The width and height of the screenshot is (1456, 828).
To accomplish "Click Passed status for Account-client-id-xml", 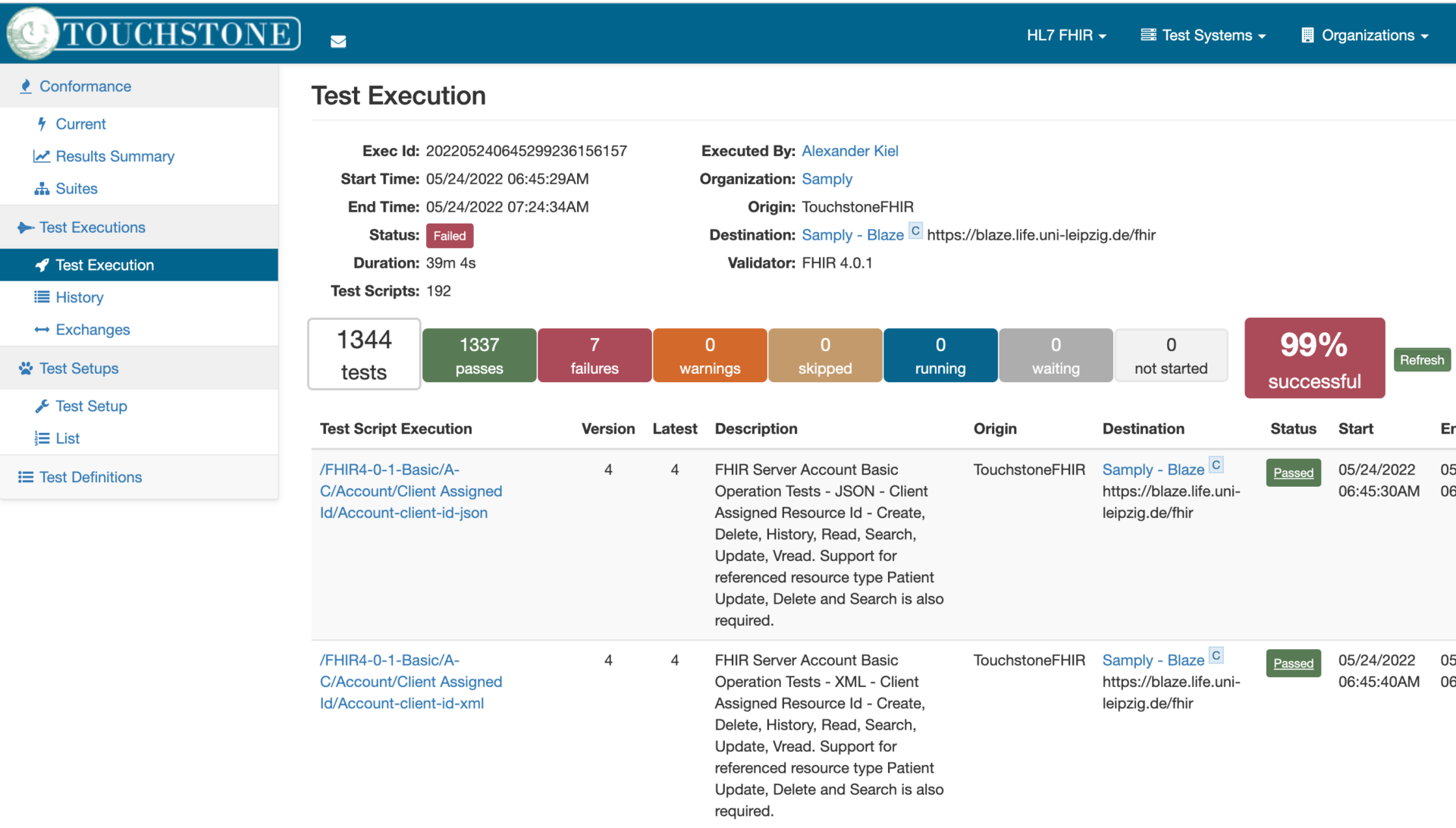I will [1294, 663].
